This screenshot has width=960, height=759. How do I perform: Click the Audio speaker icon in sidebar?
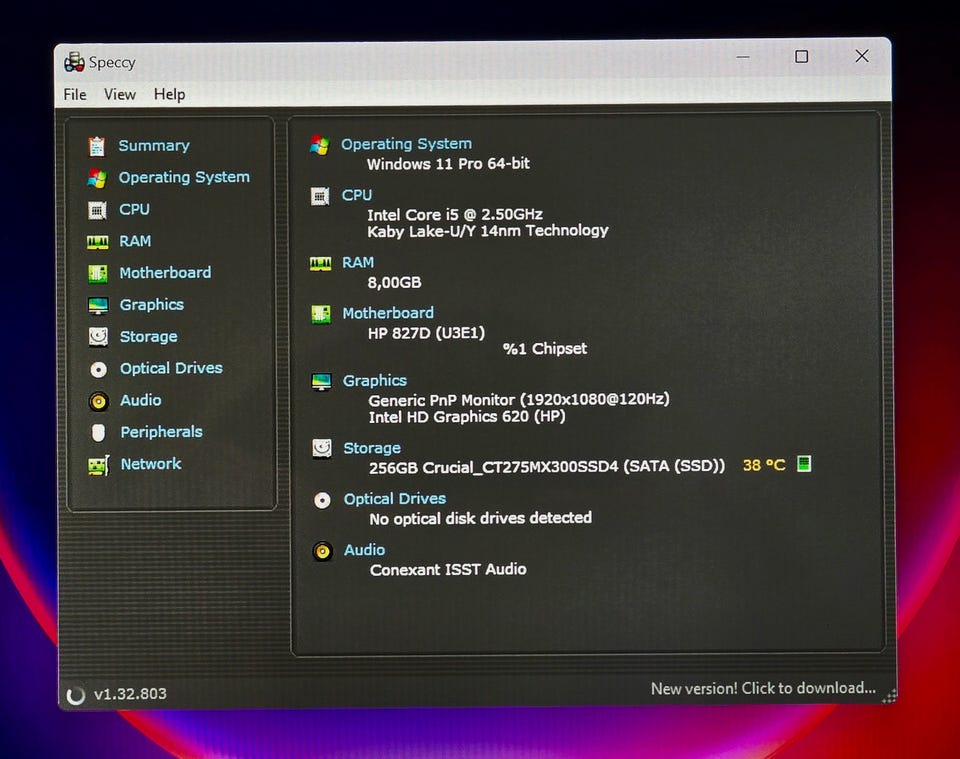pos(99,401)
